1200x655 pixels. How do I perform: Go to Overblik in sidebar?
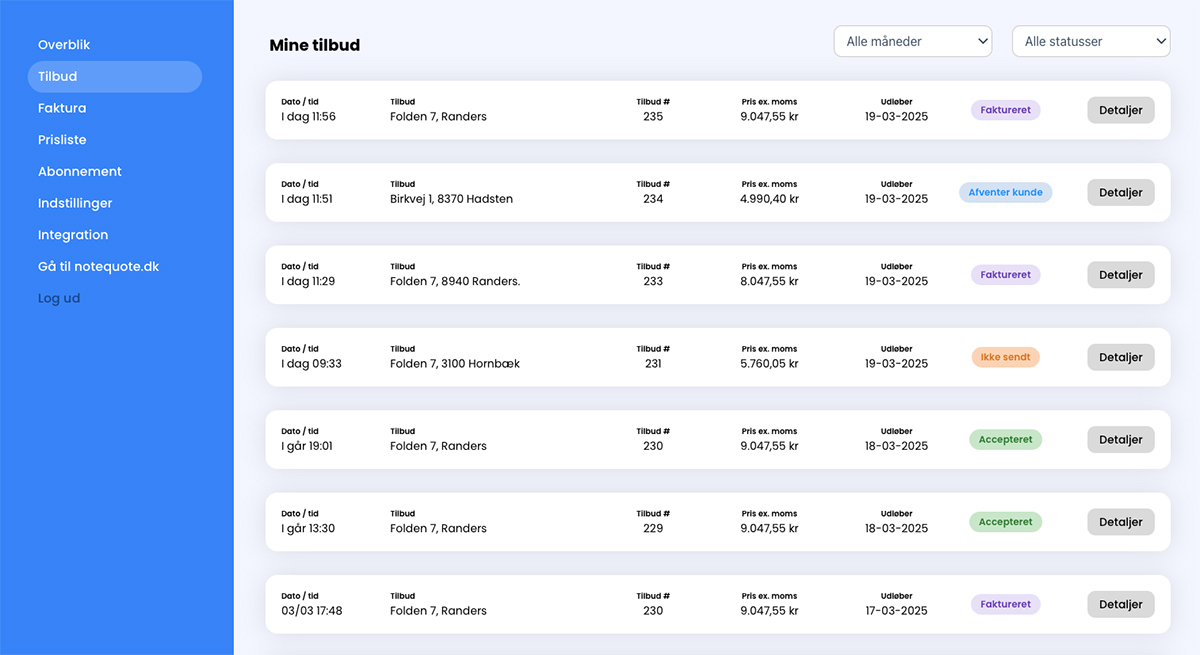[64, 45]
